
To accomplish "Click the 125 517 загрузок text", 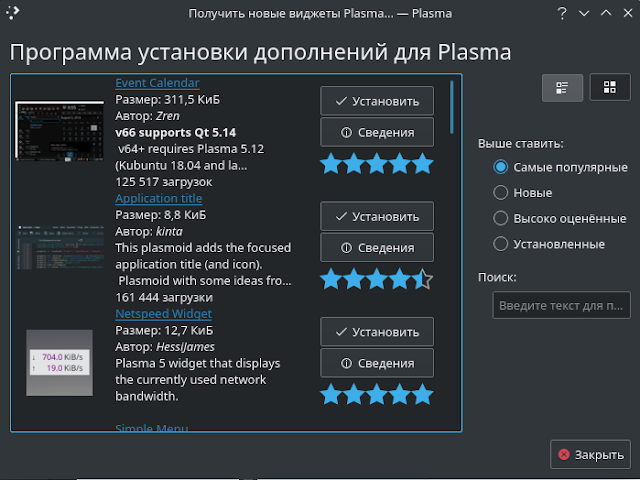I will (x=164, y=182).
